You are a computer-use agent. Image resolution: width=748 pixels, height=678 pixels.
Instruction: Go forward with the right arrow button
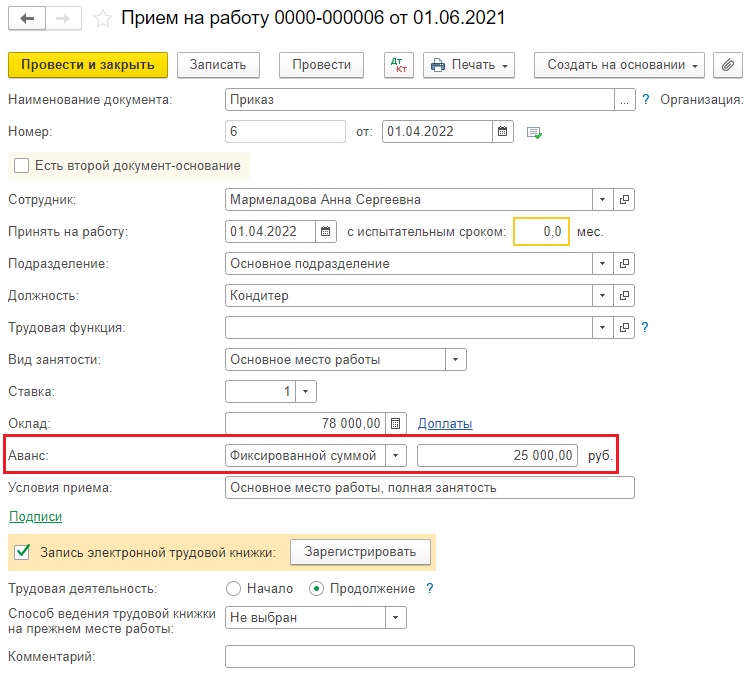coord(63,19)
